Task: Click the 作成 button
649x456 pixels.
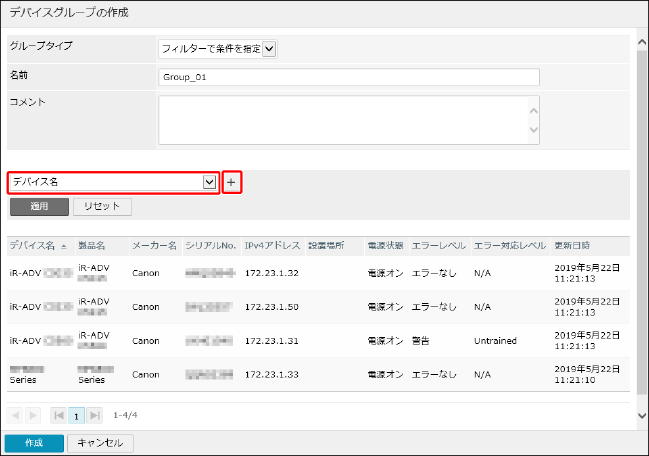Action: pyautogui.click(x=33, y=443)
